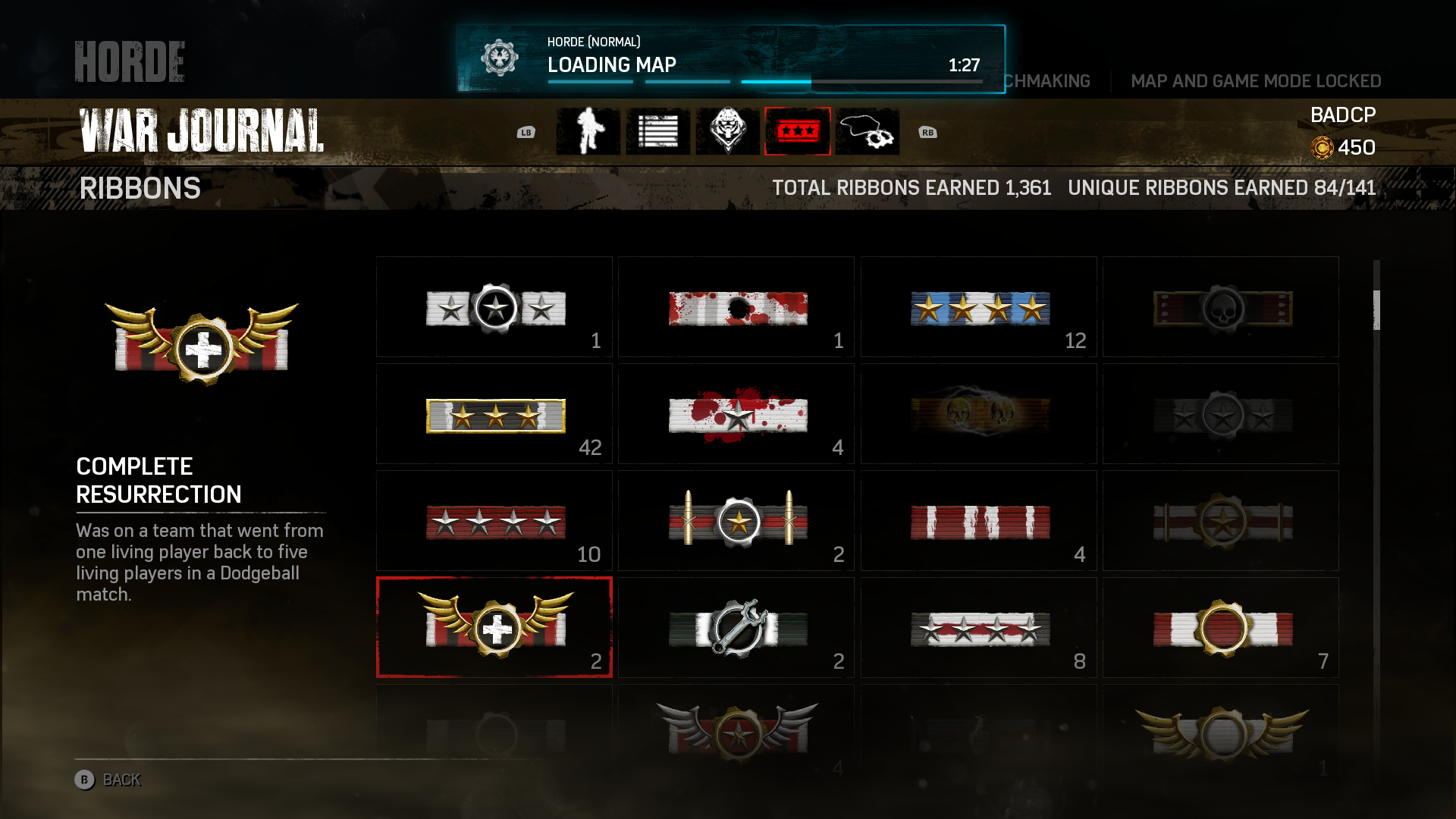
Task: Open the dog tags cog tab icon
Action: (x=868, y=131)
